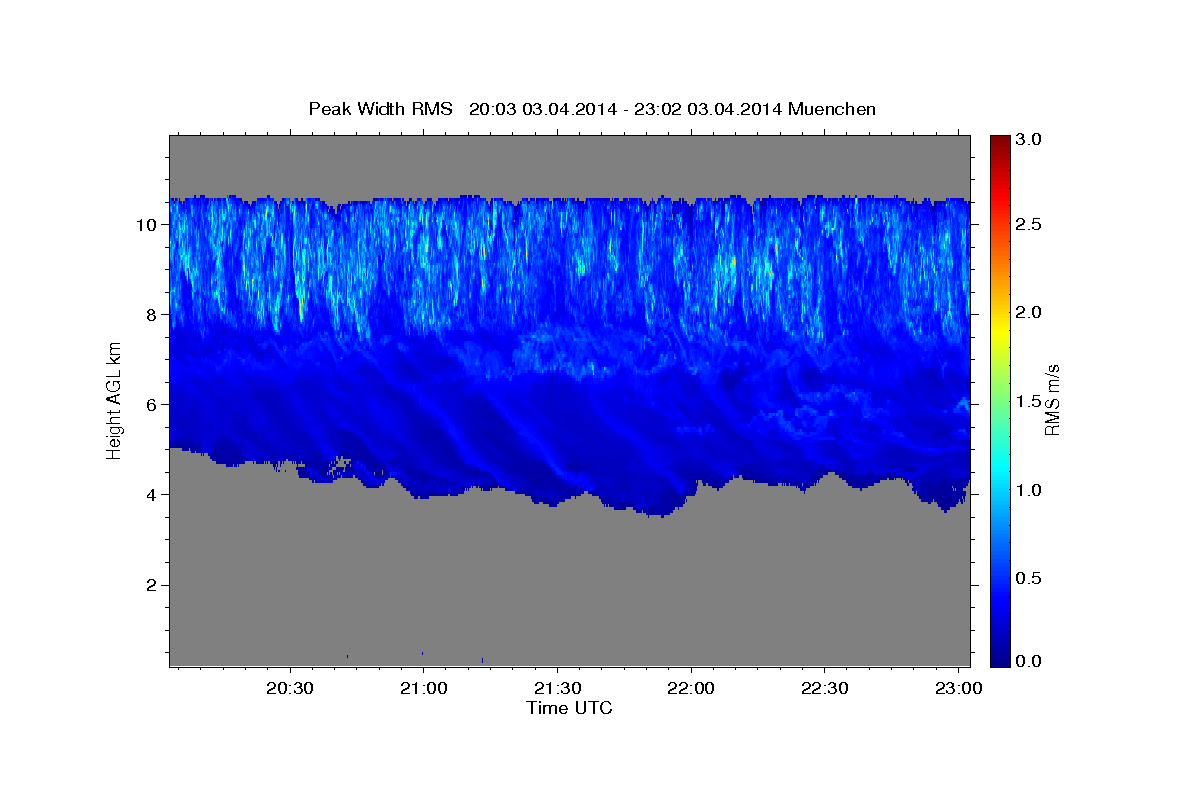1200x800 pixels.
Task: Click the colorbar label '1.5'
Action: [1030, 401]
